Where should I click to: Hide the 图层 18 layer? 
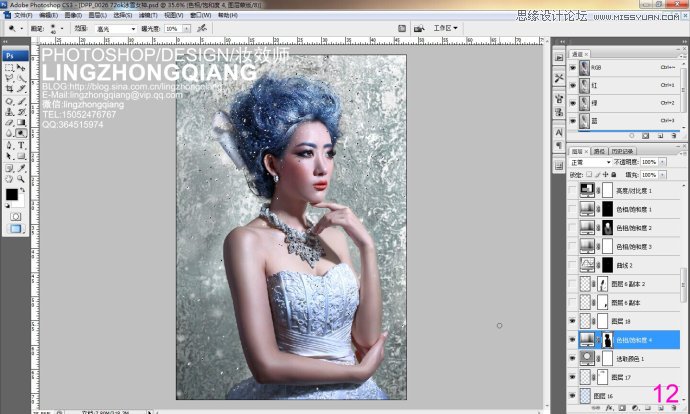(573, 321)
